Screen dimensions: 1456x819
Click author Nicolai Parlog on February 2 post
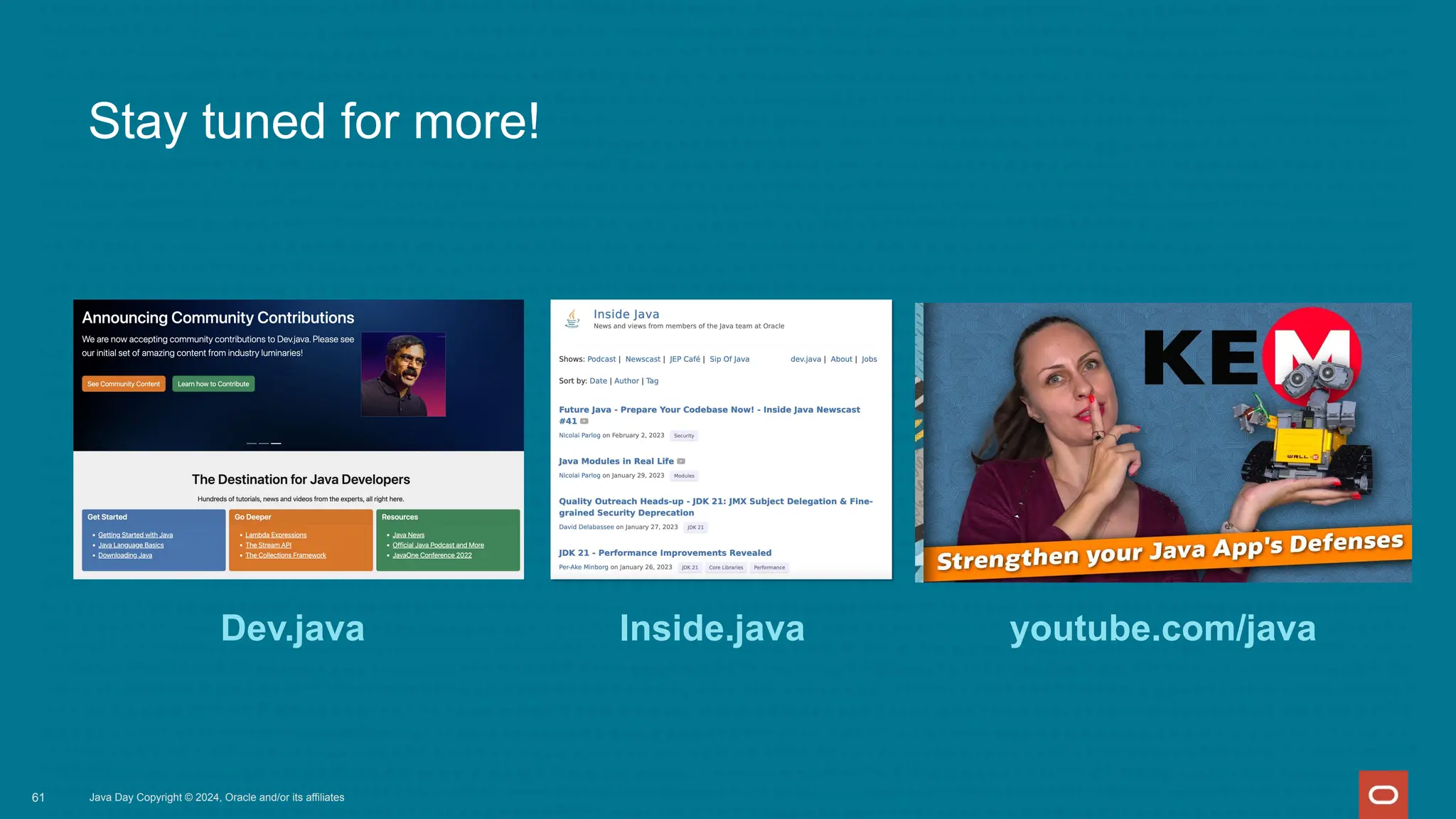(x=579, y=435)
